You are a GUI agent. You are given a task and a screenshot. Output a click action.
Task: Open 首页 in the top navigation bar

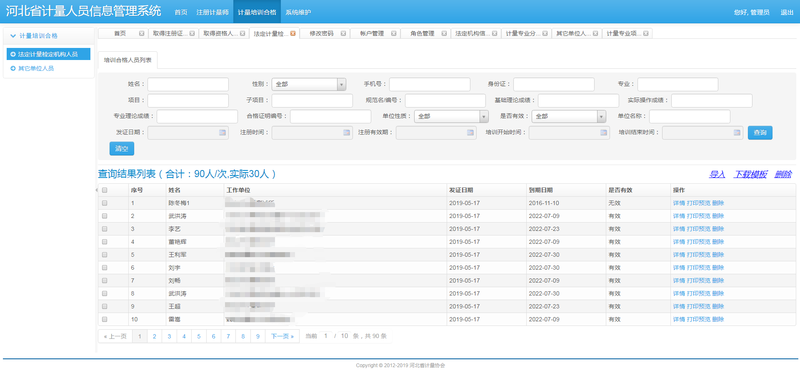181,12
